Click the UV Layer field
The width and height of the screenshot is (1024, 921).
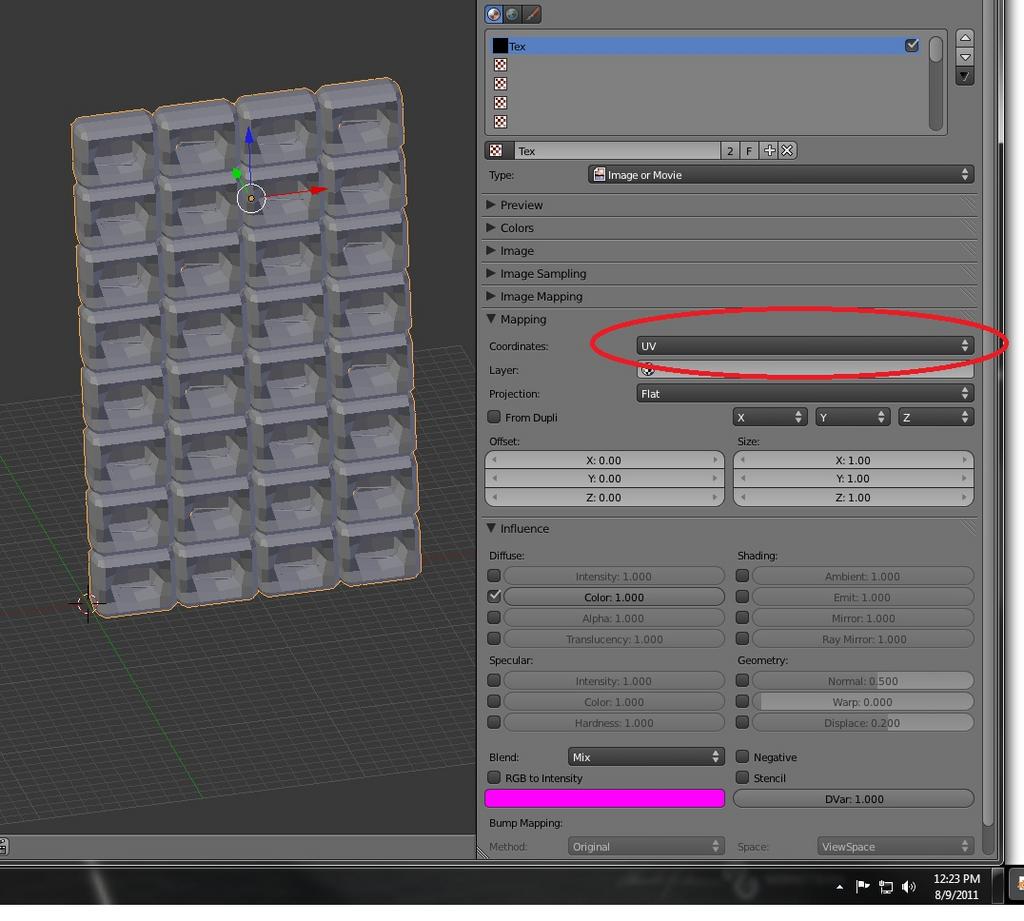click(x=805, y=370)
